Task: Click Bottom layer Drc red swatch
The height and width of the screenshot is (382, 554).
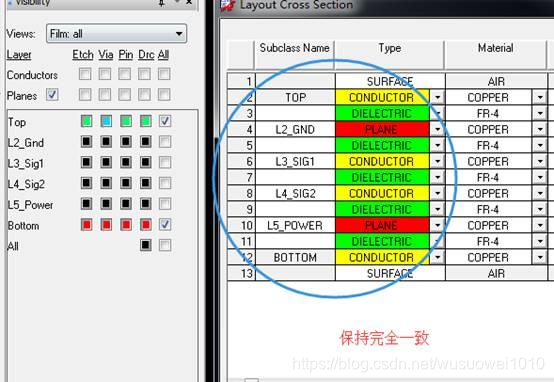Action: point(146,224)
